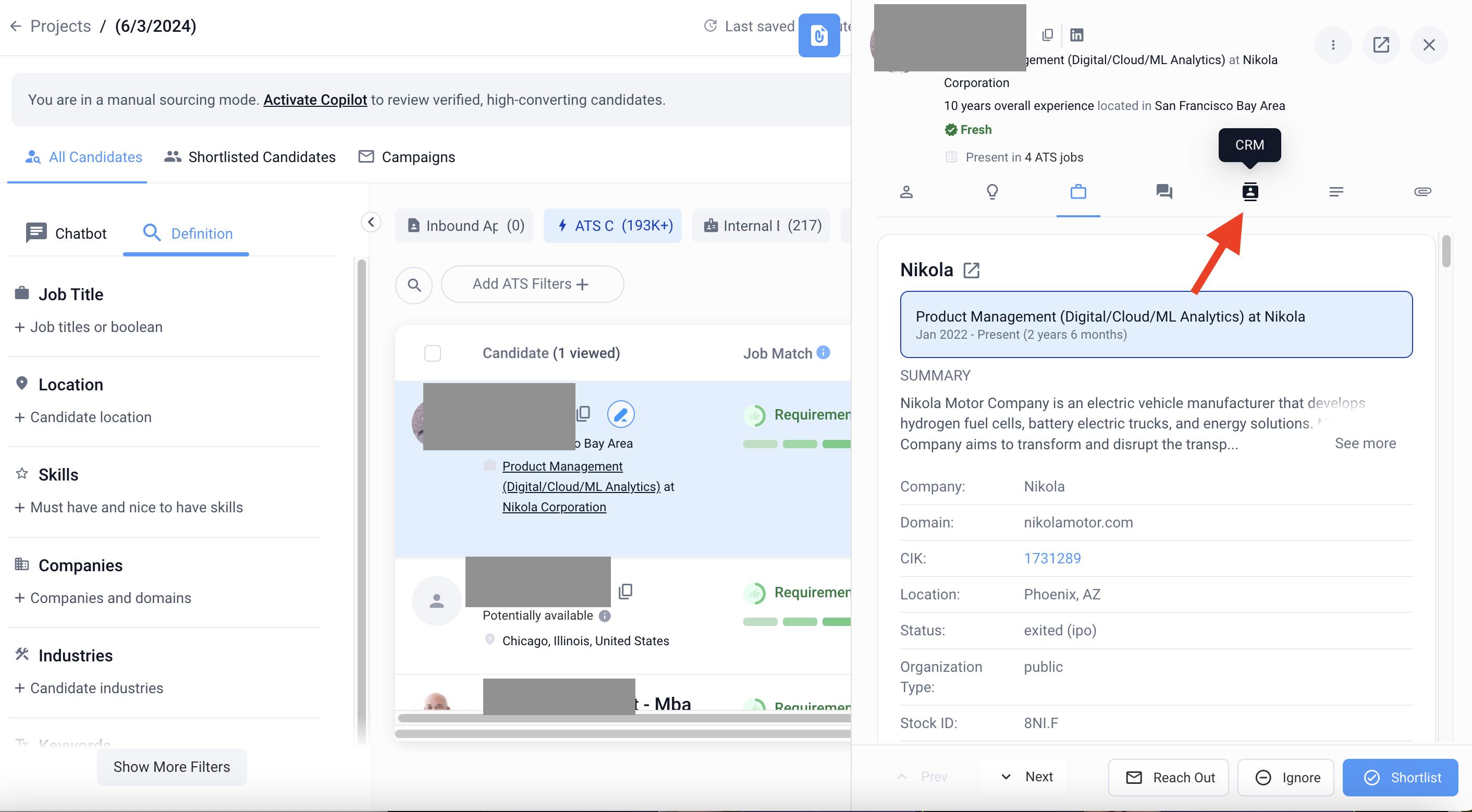
Task: Open the candidate's LinkedIn profile icon
Action: pos(1076,35)
